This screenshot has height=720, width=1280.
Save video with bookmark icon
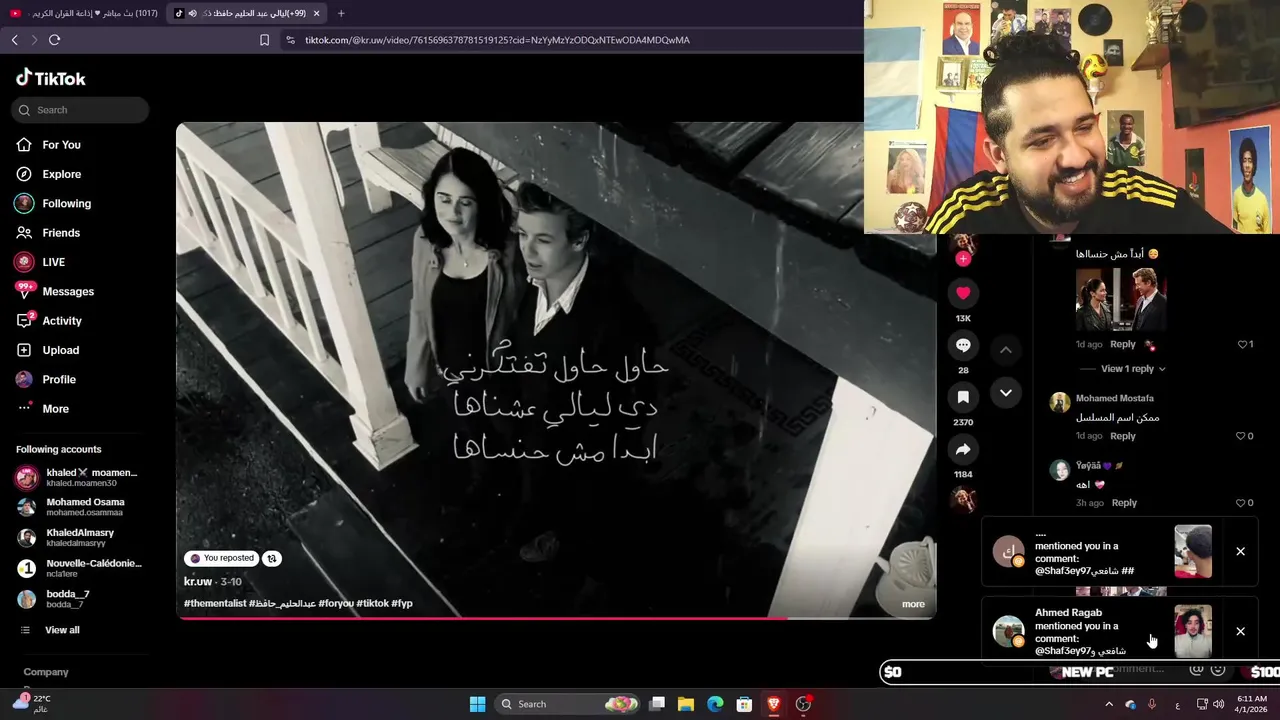click(x=963, y=397)
